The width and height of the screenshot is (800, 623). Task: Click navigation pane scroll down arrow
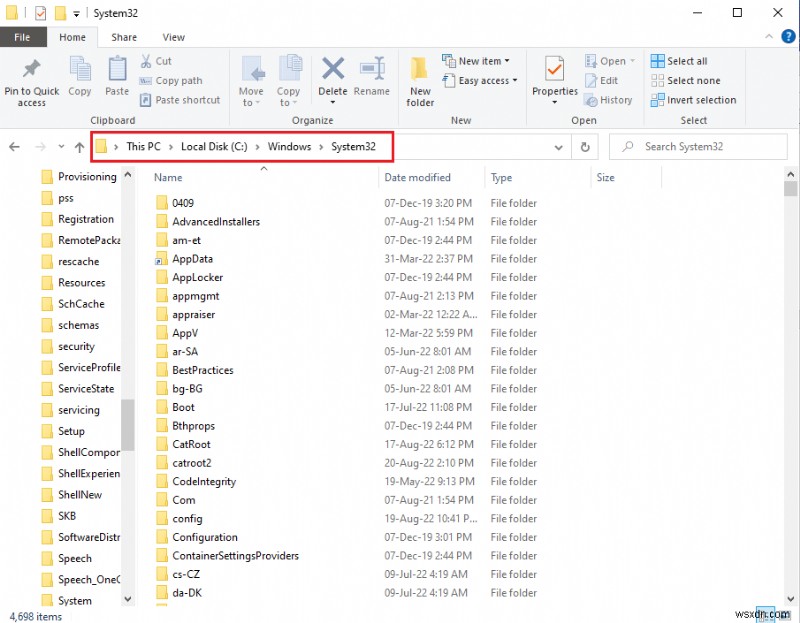pyautogui.click(x=128, y=599)
